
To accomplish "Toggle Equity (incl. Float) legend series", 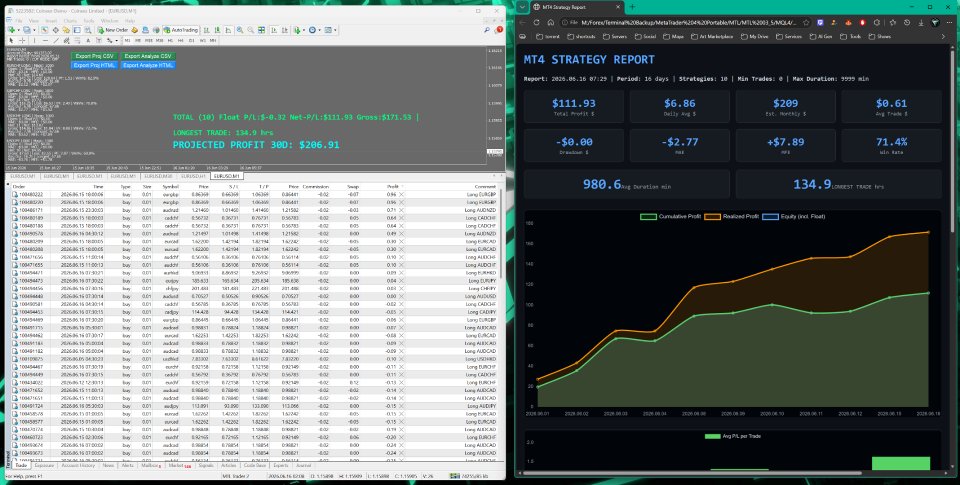I will (793, 216).
